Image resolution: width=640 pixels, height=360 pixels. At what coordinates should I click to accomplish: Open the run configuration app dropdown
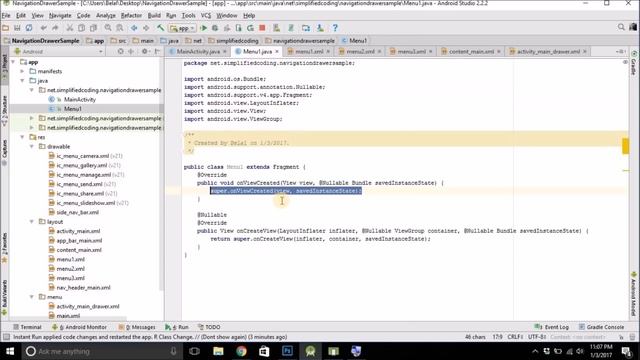[182, 28]
